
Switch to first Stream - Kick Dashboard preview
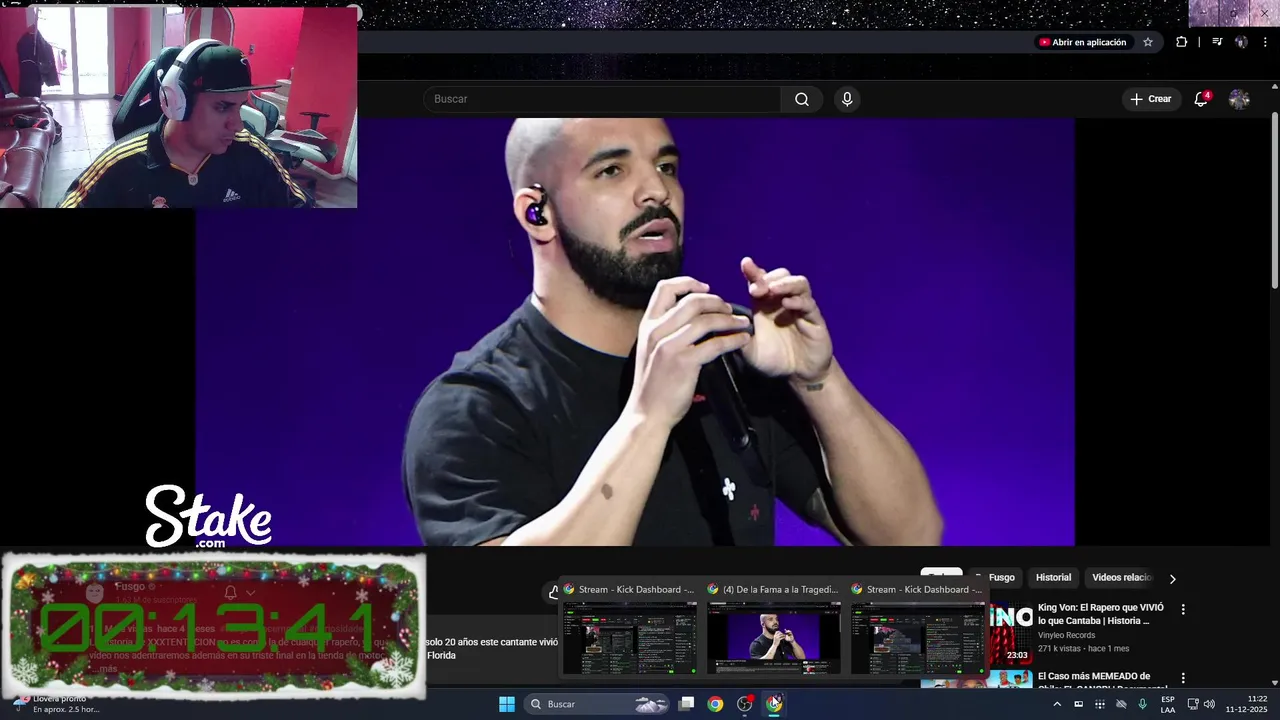[629, 630]
